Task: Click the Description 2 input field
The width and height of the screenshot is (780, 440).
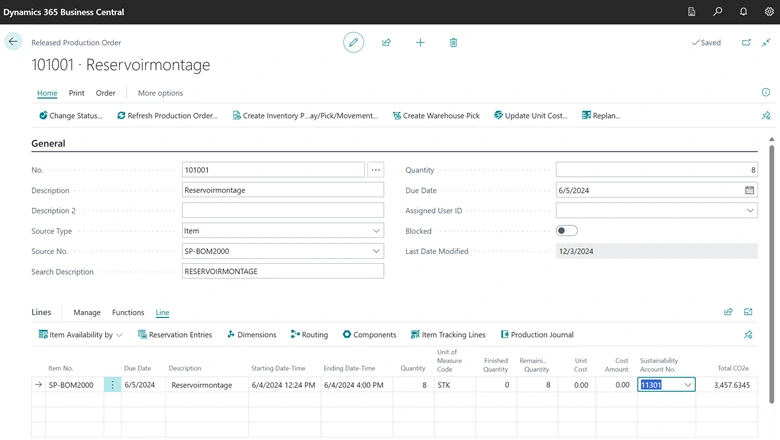Action: pos(283,211)
